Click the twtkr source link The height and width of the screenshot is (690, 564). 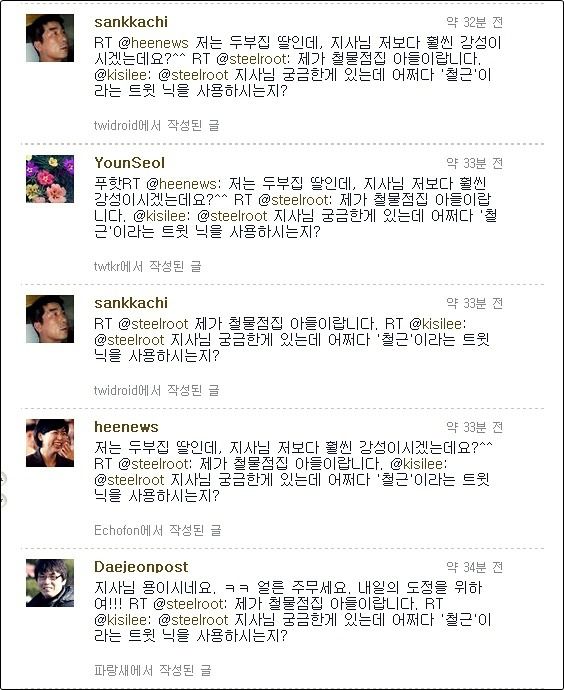pos(107,266)
